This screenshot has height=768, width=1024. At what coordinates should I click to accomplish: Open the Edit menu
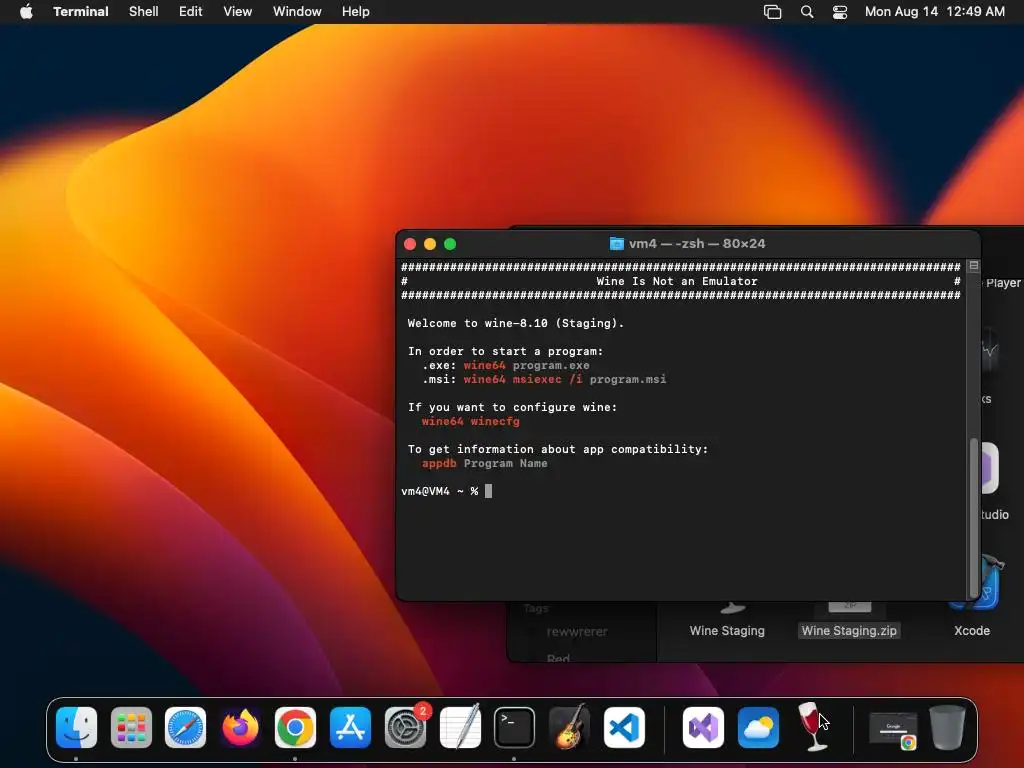191,11
